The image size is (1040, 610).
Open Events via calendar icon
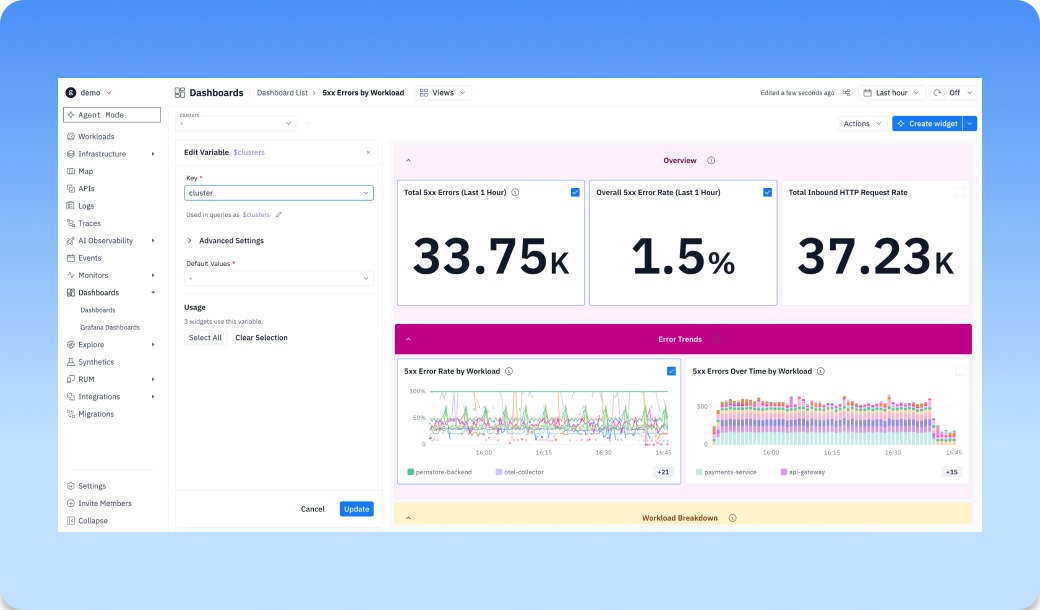pos(71,258)
